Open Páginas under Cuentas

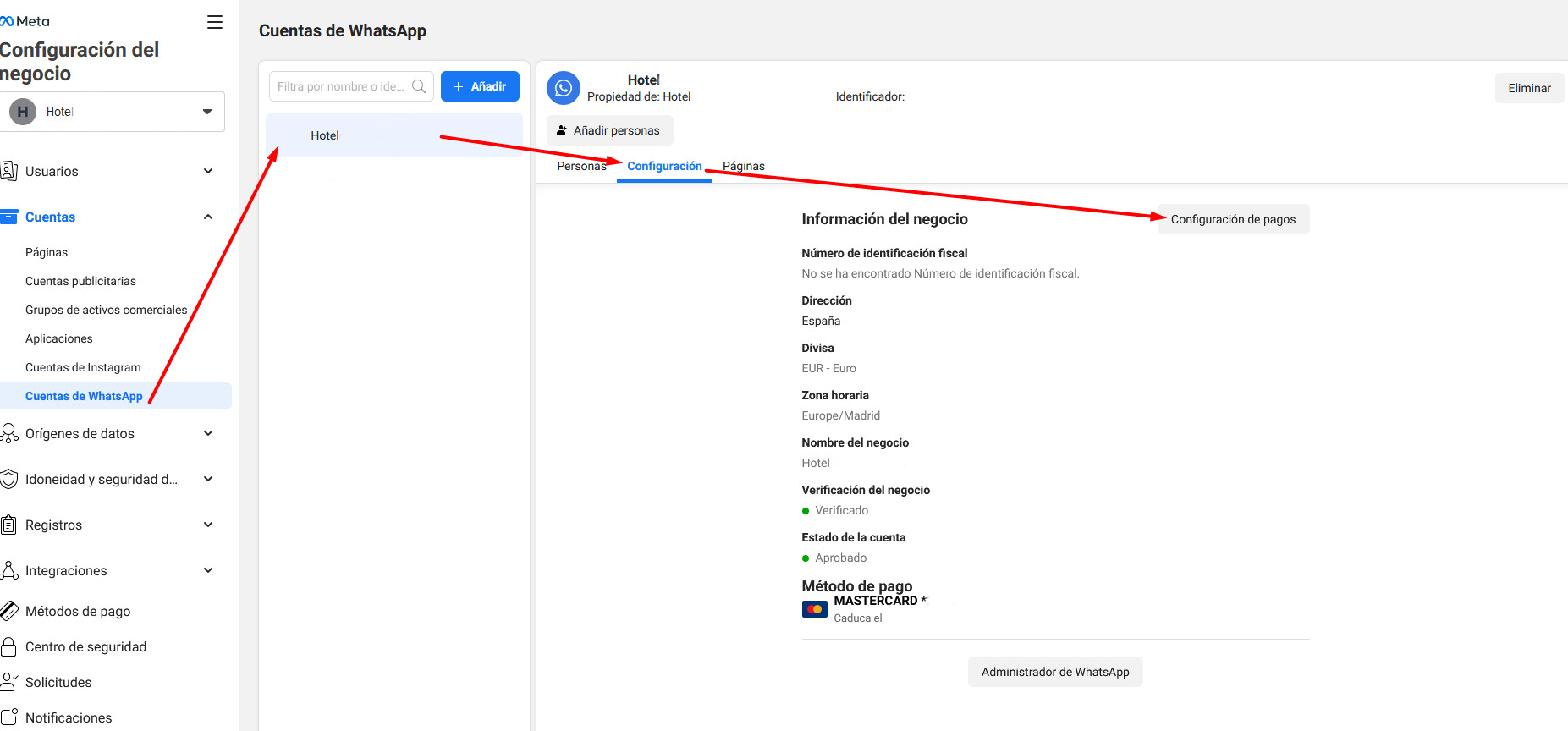point(47,252)
